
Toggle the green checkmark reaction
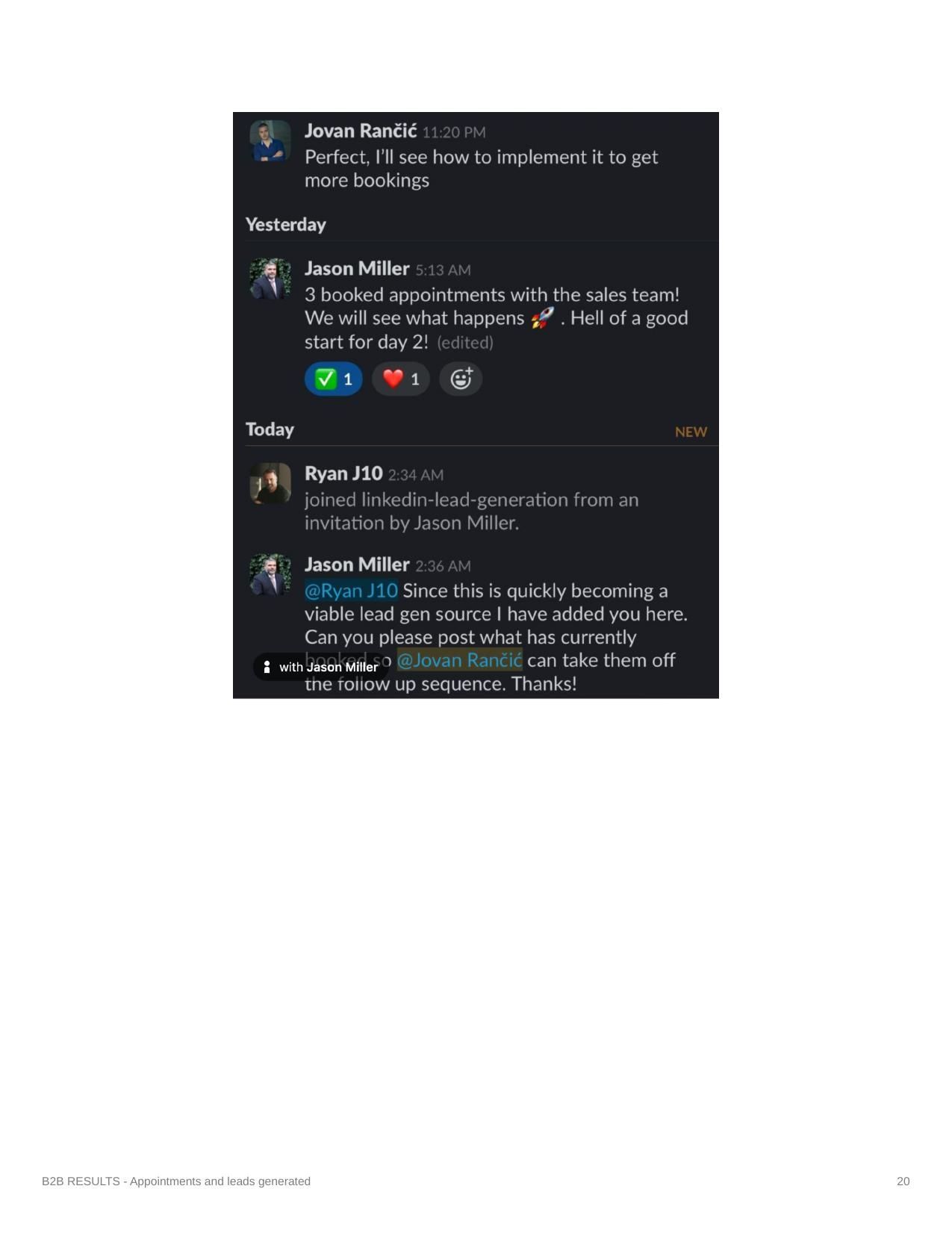pyautogui.click(x=333, y=379)
